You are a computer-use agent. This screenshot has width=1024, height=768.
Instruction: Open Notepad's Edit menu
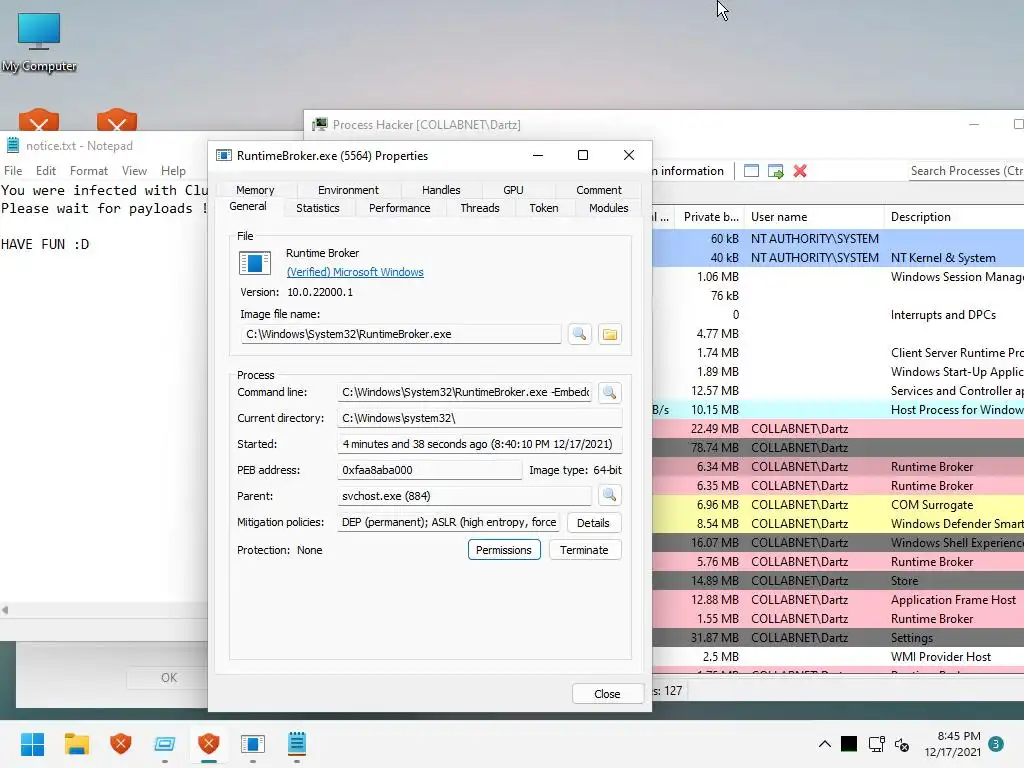coord(46,171)
